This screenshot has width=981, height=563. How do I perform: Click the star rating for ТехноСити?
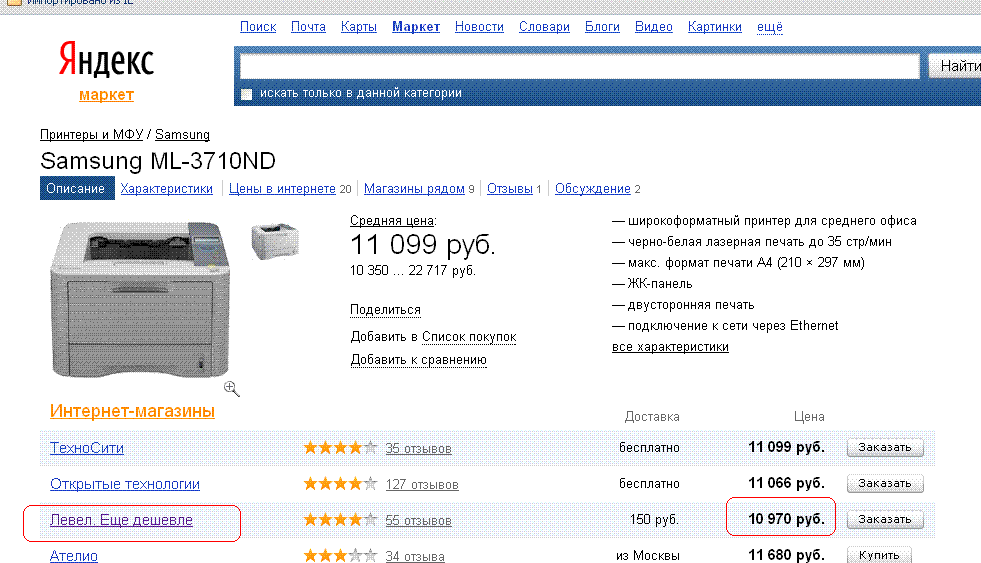(340, 448)
